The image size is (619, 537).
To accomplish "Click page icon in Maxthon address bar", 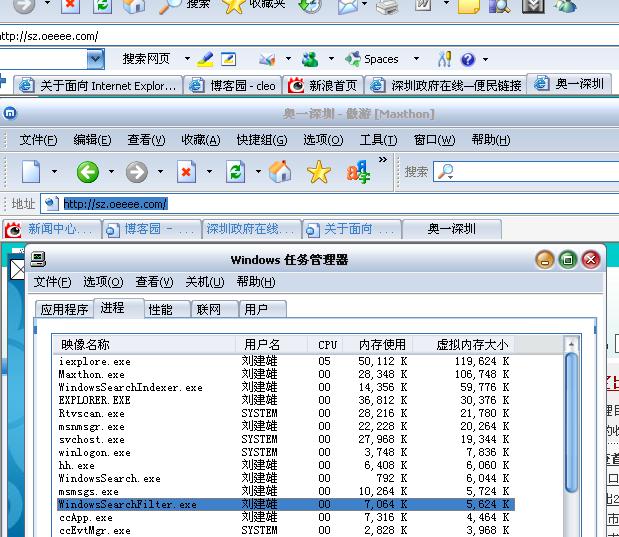I will [51, 204].
